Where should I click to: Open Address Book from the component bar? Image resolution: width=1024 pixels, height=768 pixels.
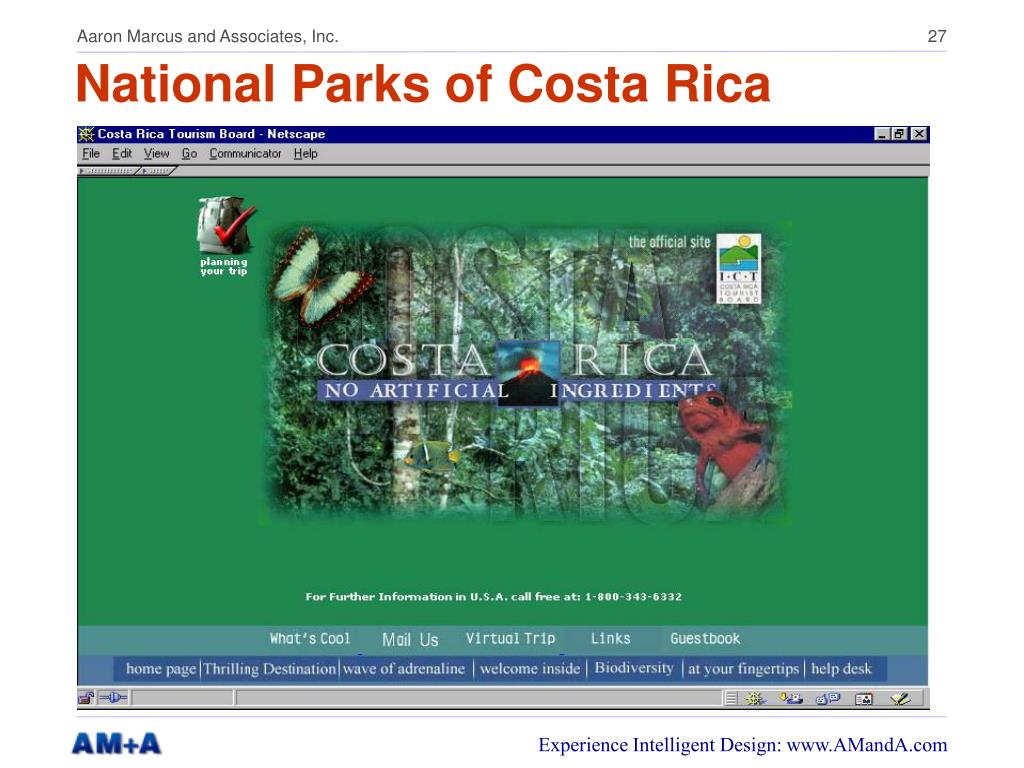[x=863, y=699]
